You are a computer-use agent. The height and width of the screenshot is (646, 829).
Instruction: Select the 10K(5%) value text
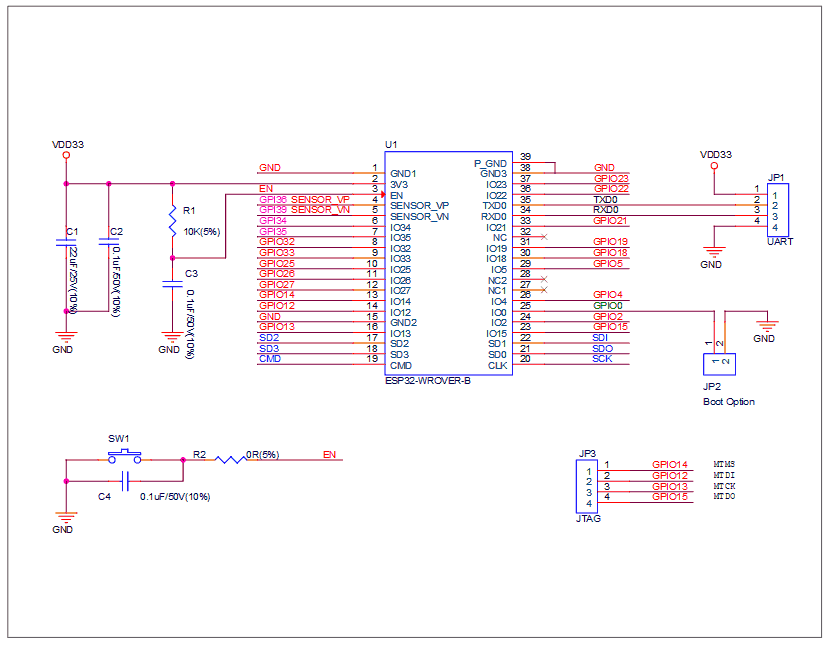click(x=201, y=232)
